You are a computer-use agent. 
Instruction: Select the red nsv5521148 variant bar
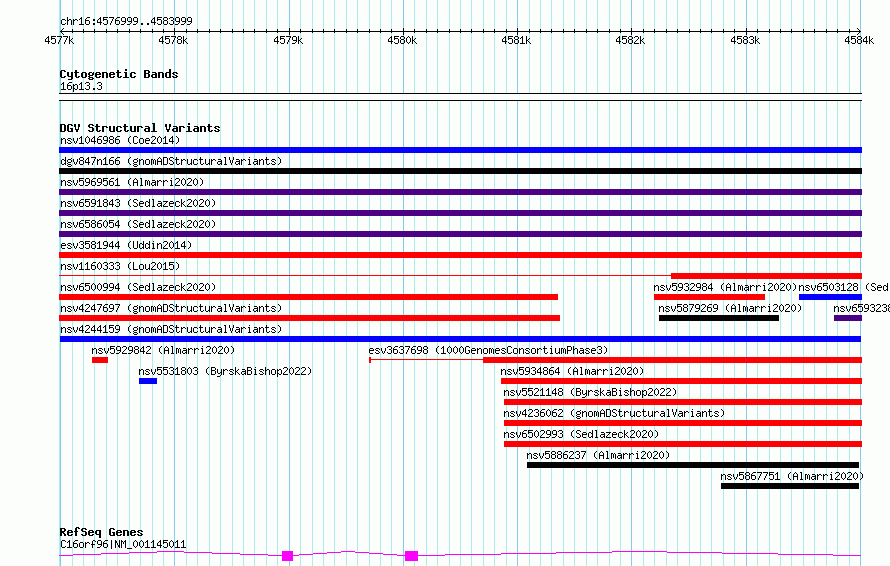(683, 402)
